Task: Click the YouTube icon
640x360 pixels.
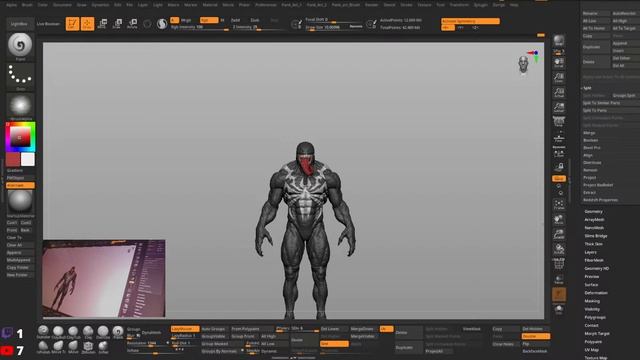Action: coord(7,350)
